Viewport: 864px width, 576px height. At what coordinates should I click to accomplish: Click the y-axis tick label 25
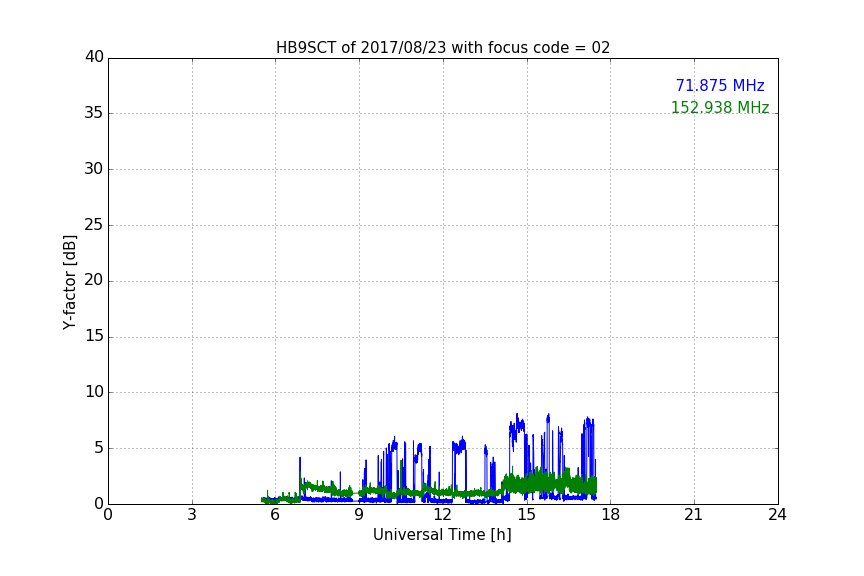tap(94, 225)
